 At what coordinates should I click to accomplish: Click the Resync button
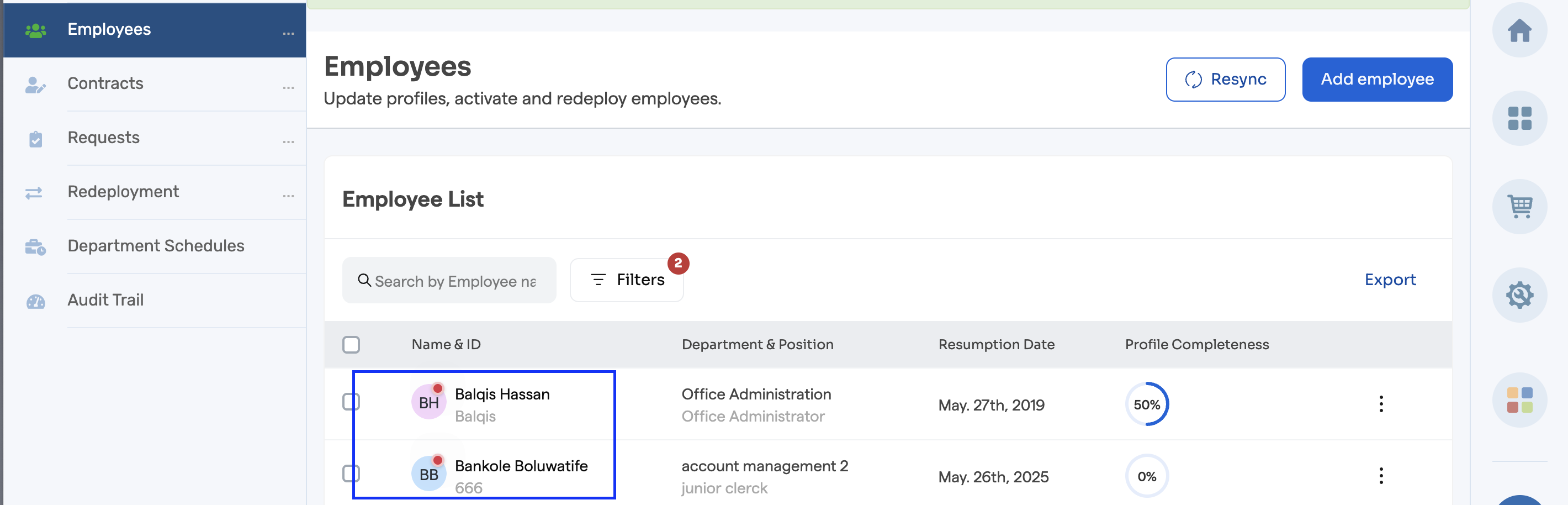click(1225, 79)
